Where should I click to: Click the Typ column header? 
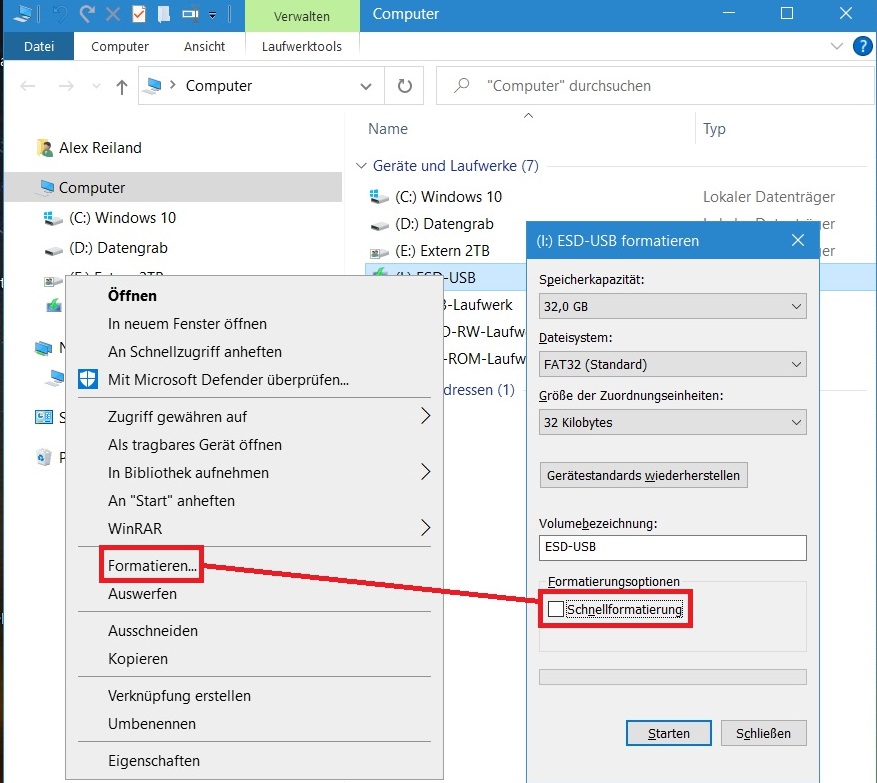tap(714, 129)
